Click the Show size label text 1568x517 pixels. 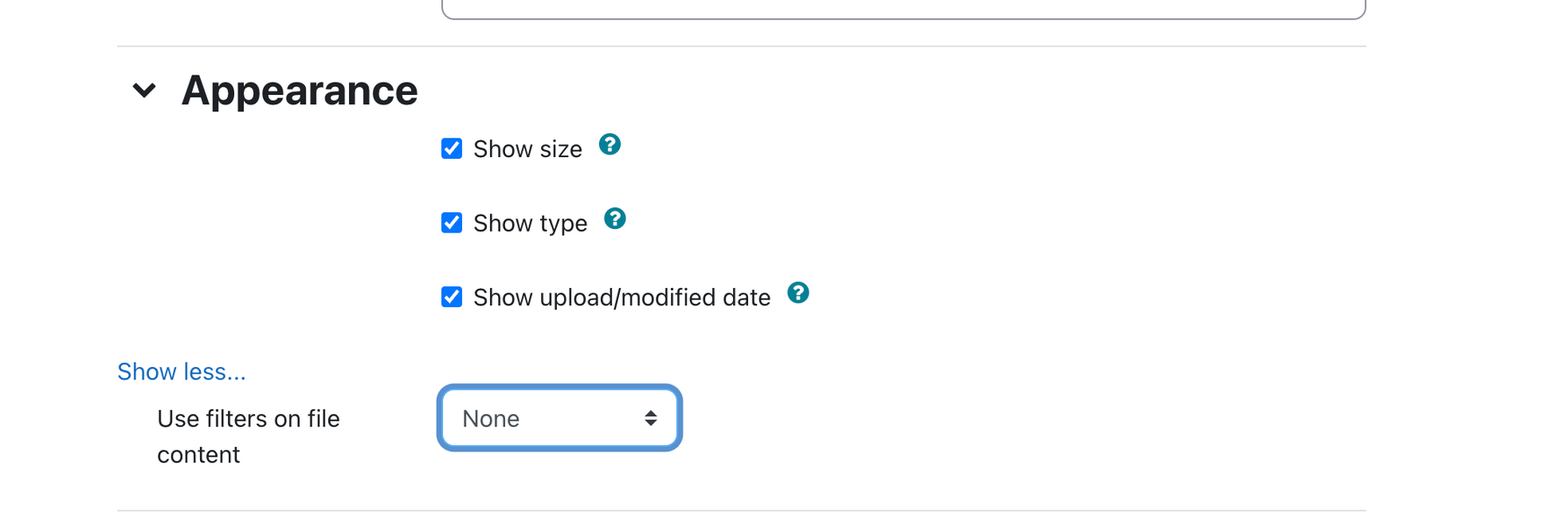pos(528,149)
